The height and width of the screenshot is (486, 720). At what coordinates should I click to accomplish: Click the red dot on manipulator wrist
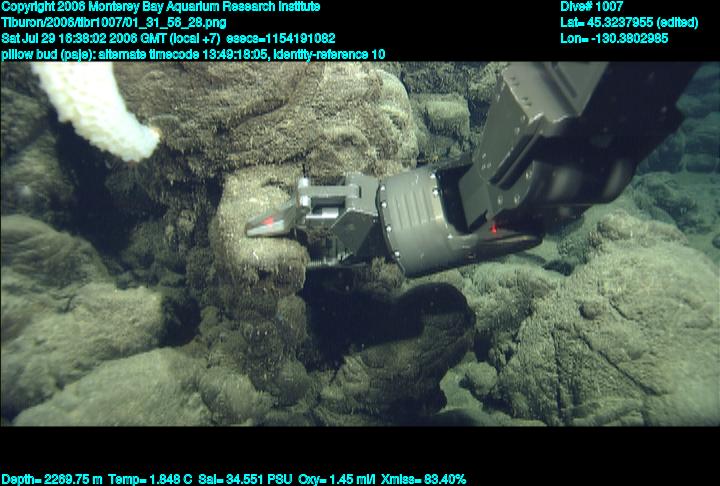pyautogui.click(x=494, y=232)
